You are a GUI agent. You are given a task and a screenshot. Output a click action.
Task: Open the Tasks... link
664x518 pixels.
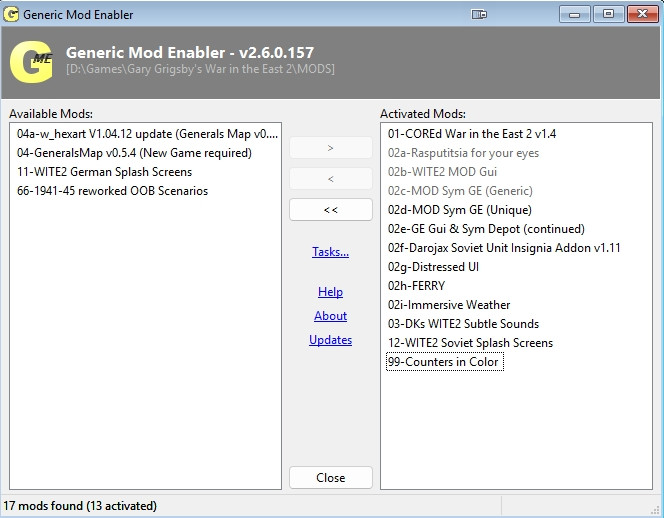(330, 252)
